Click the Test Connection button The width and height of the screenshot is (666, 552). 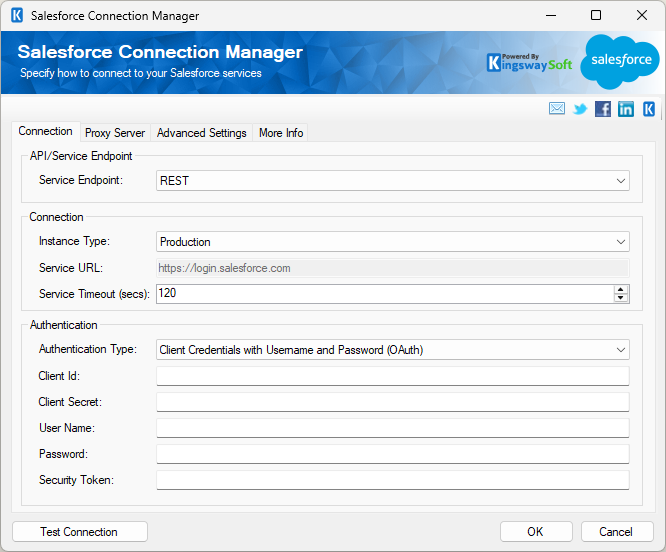80,532
